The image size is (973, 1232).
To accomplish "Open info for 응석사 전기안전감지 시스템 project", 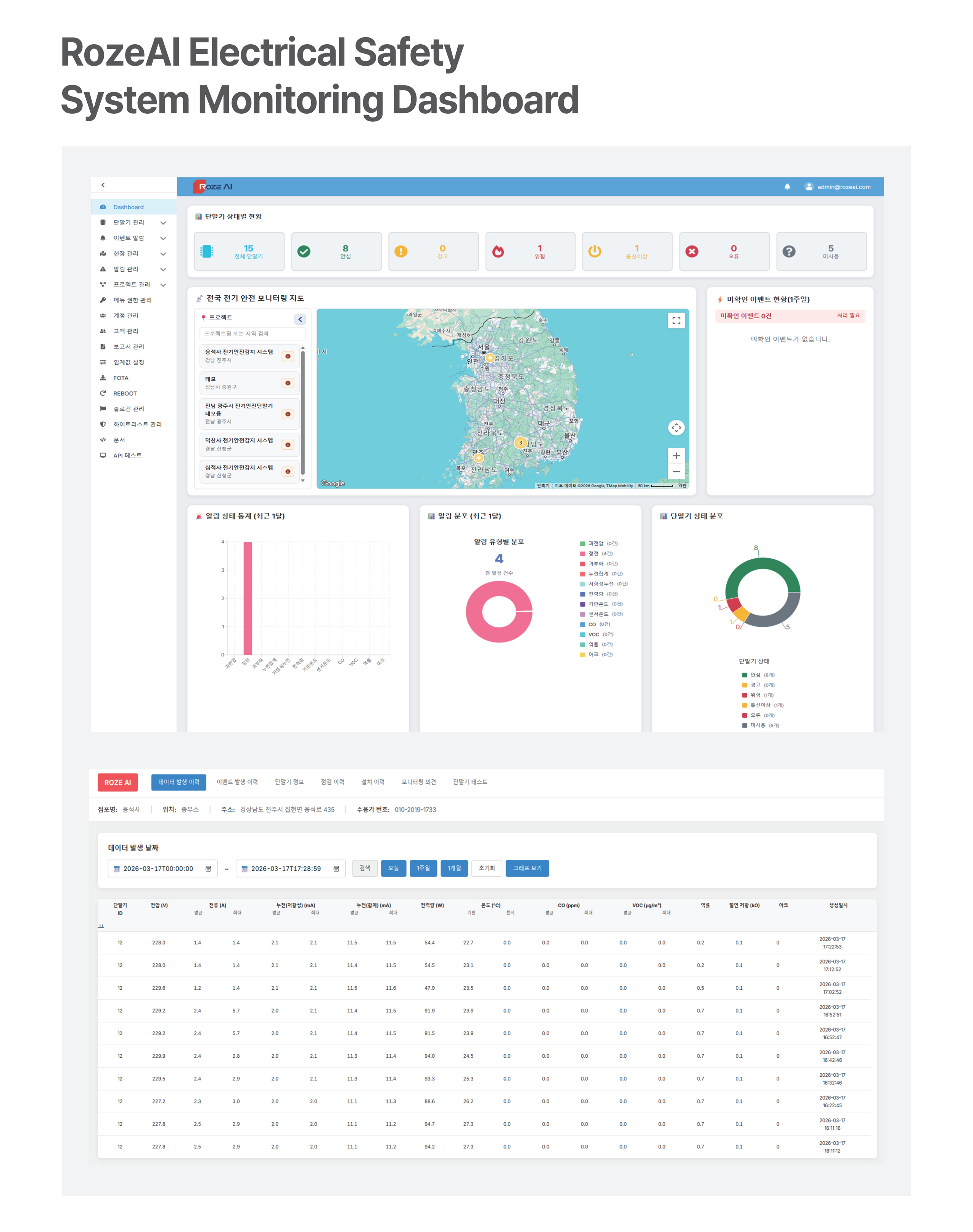I will (288, 356).
